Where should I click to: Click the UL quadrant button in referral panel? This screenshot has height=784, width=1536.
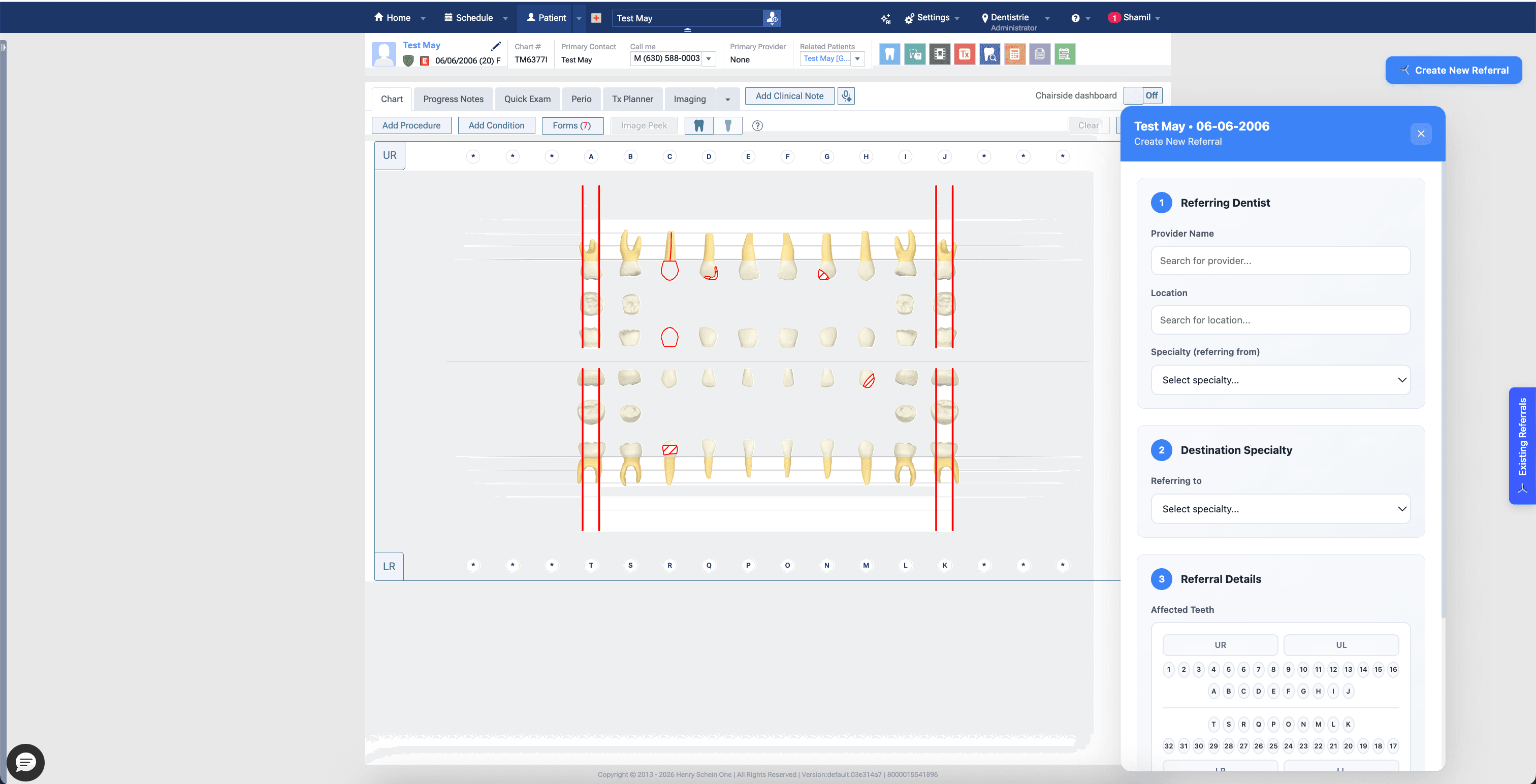point(1341,645)
